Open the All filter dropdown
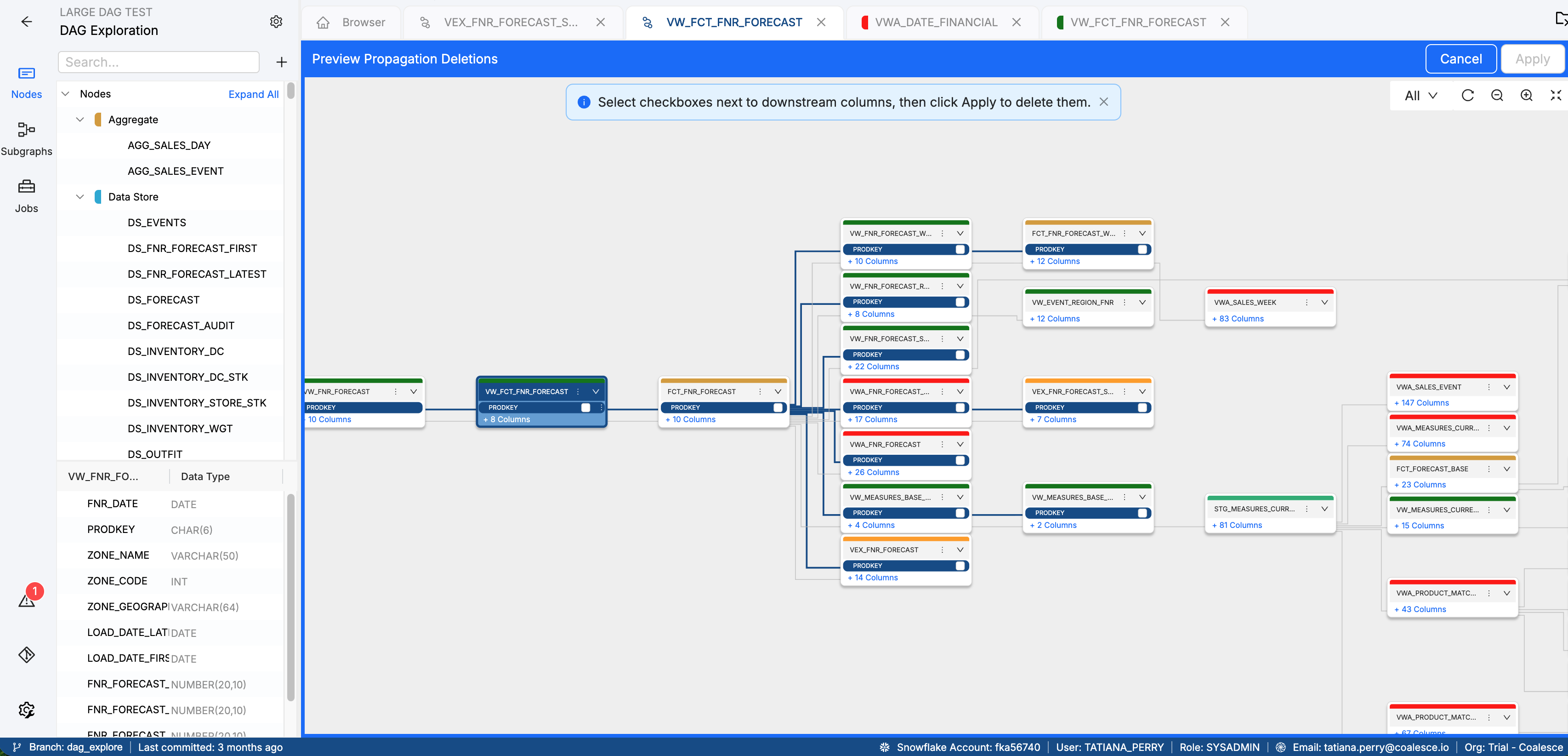This screenshot has width=1568, height=756. pos(1419,95)
